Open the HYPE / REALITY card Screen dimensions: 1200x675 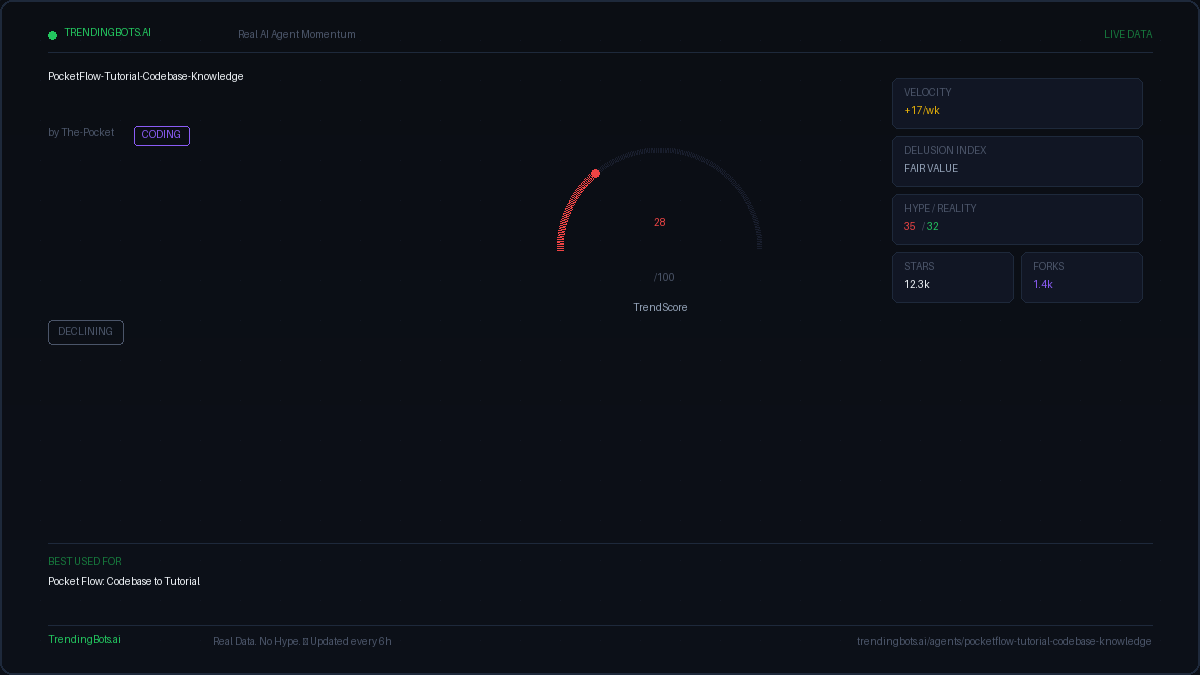point(1017,219)
